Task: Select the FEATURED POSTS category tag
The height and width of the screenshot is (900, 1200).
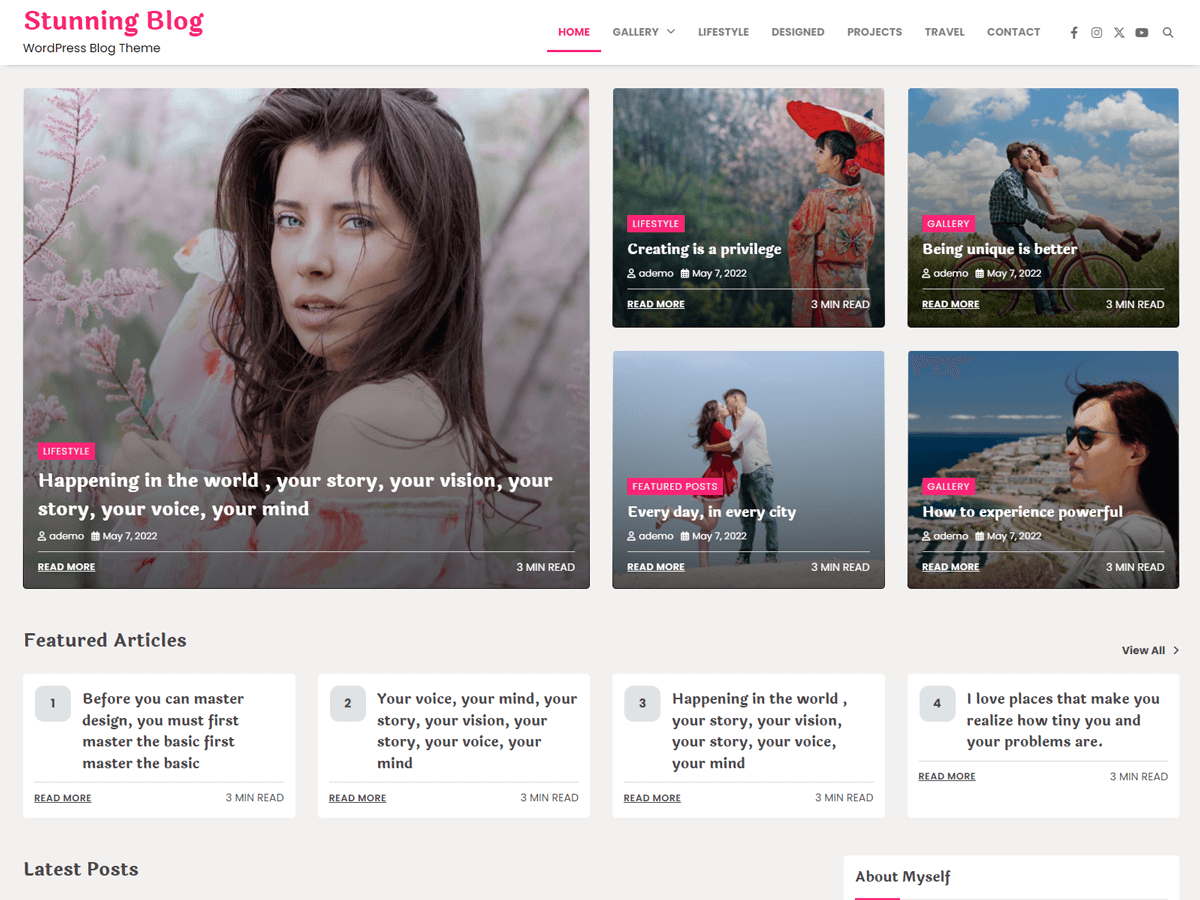Action: tap(675, 486)
